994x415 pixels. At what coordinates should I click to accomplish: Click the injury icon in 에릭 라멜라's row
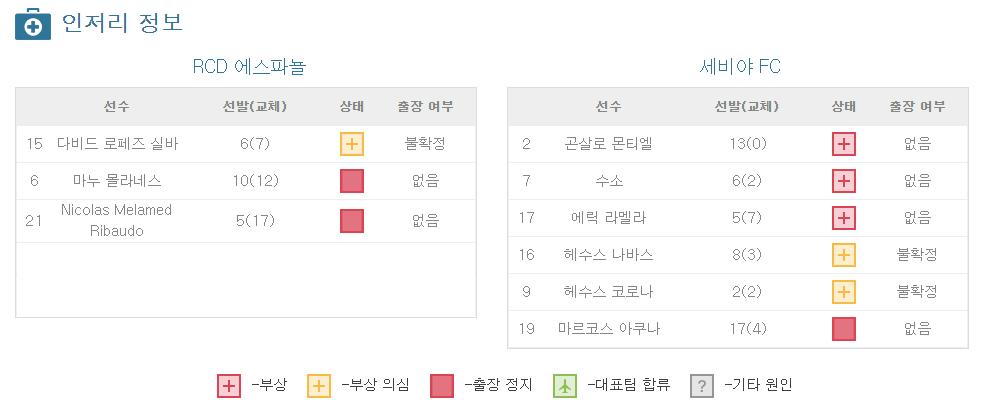844,218
